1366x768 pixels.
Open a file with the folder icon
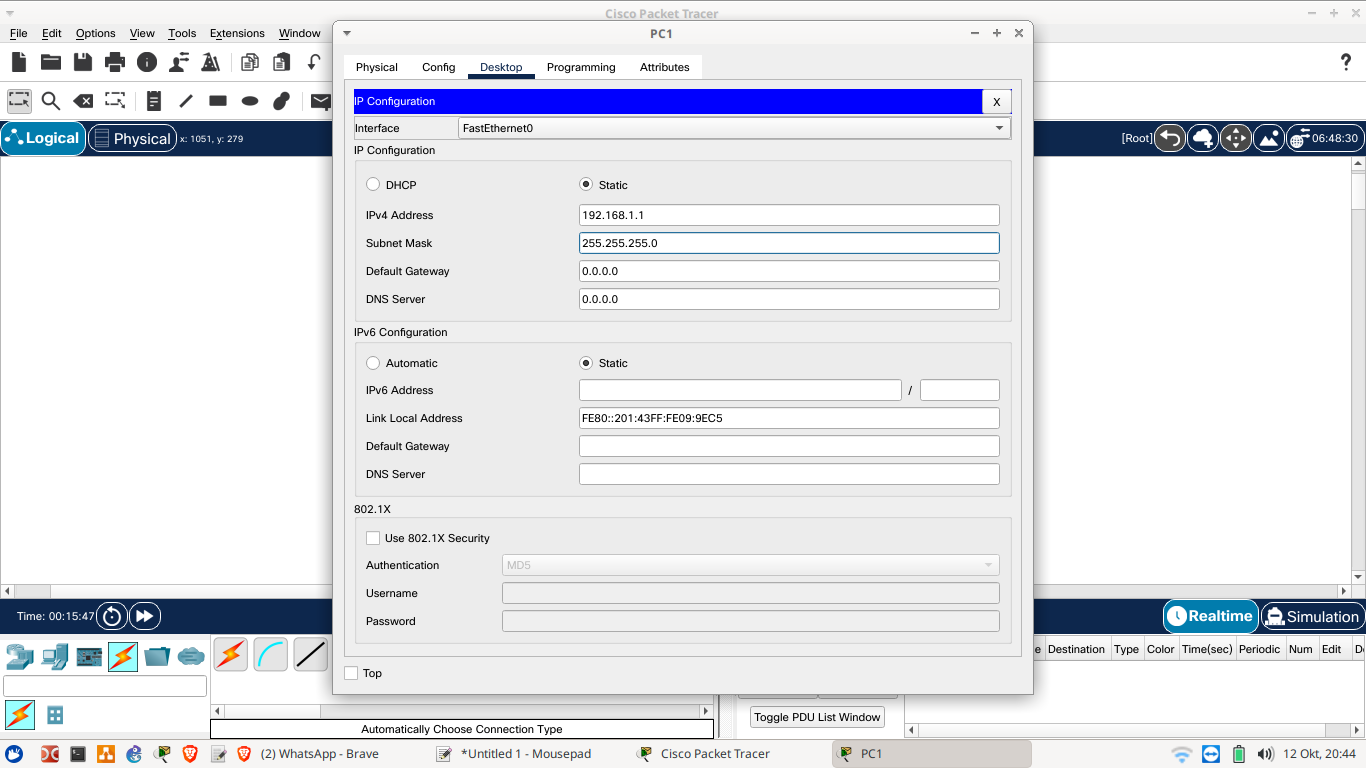point(51,62)
